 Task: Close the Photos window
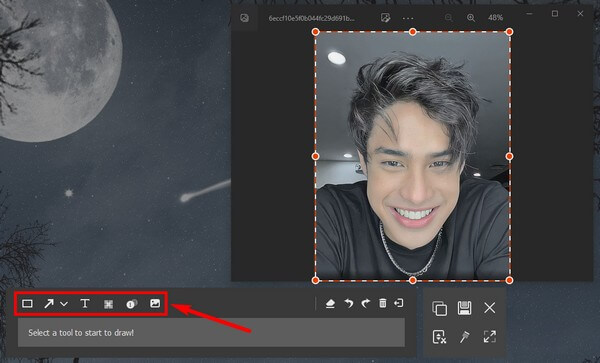580,14
